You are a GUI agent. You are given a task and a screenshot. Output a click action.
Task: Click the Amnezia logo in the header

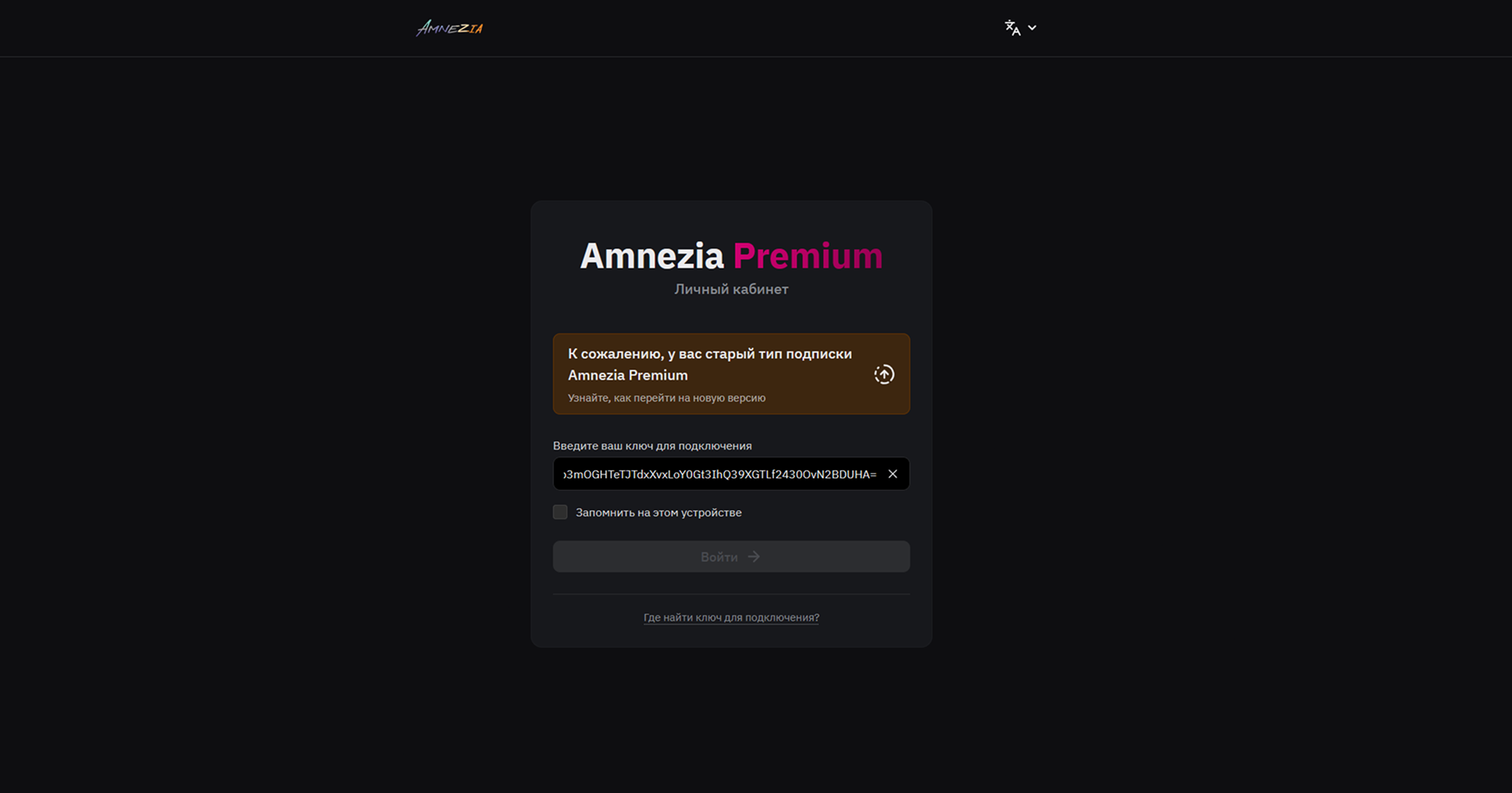click(x=450, y=29)
